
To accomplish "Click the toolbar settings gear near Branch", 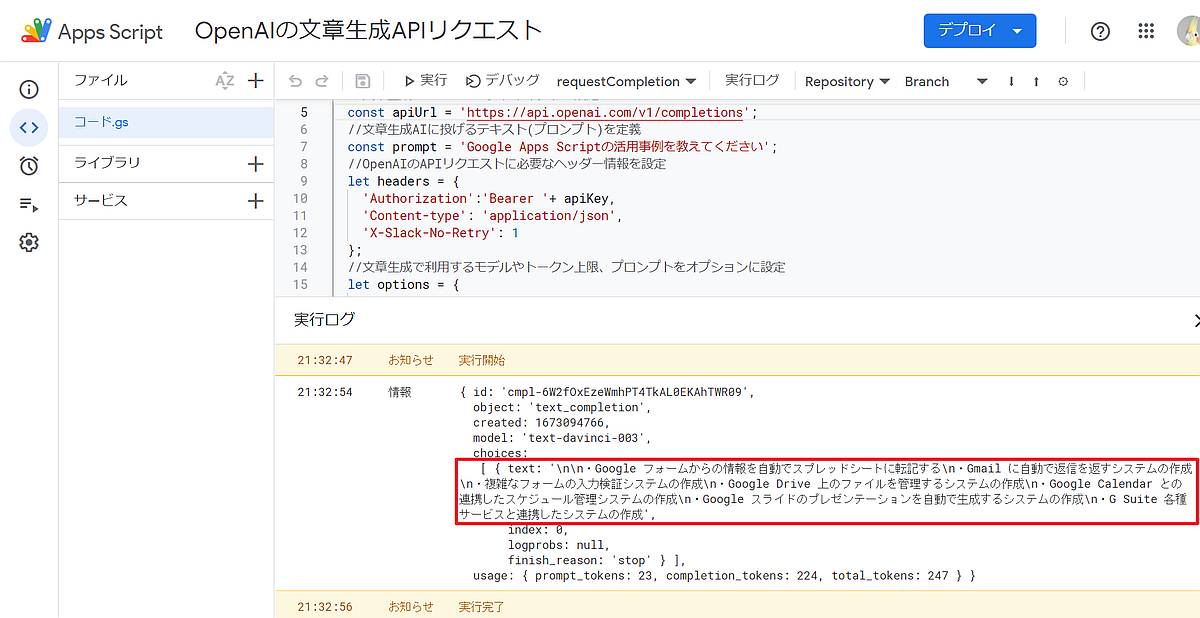I will click(x=1063, y=80).
